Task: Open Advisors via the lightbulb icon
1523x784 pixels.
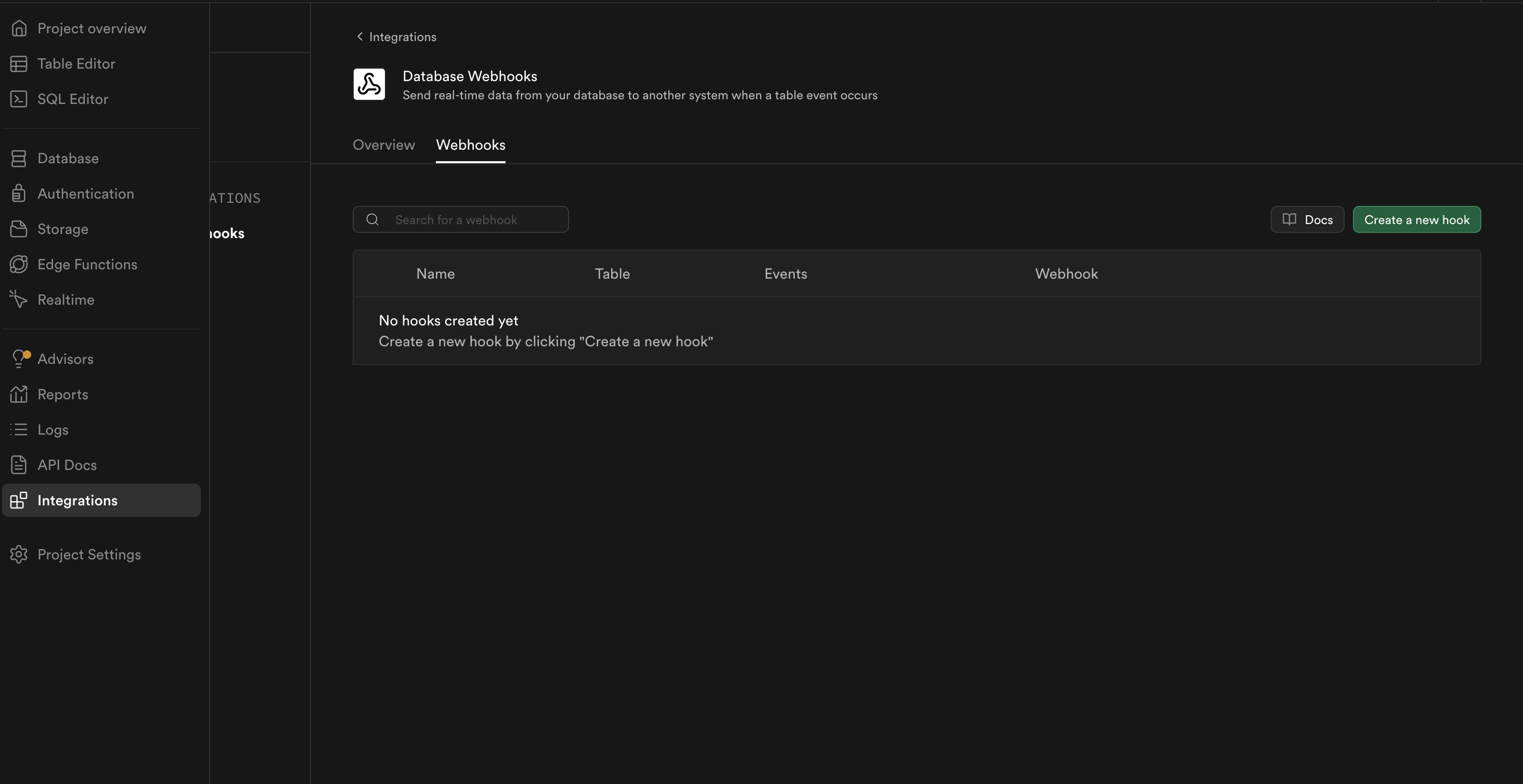Action: (19, 359)
